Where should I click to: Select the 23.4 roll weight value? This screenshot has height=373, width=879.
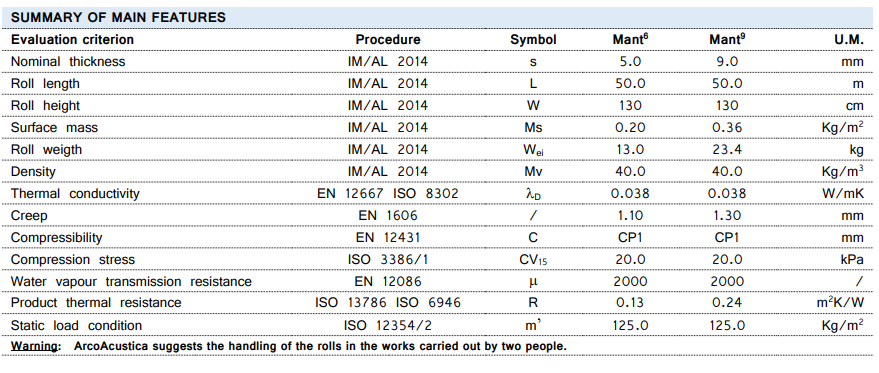[x=727, y=150]
